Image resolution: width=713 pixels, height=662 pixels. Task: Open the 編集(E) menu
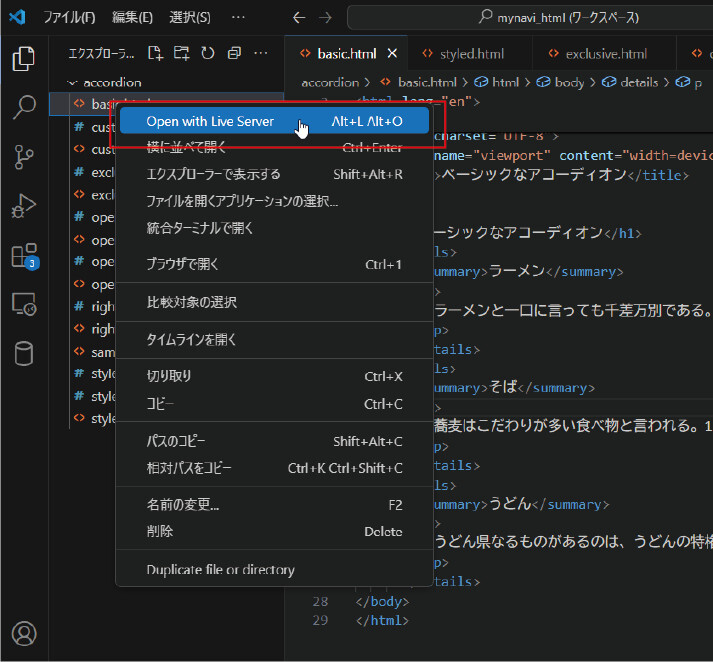(x=132, y=17)
